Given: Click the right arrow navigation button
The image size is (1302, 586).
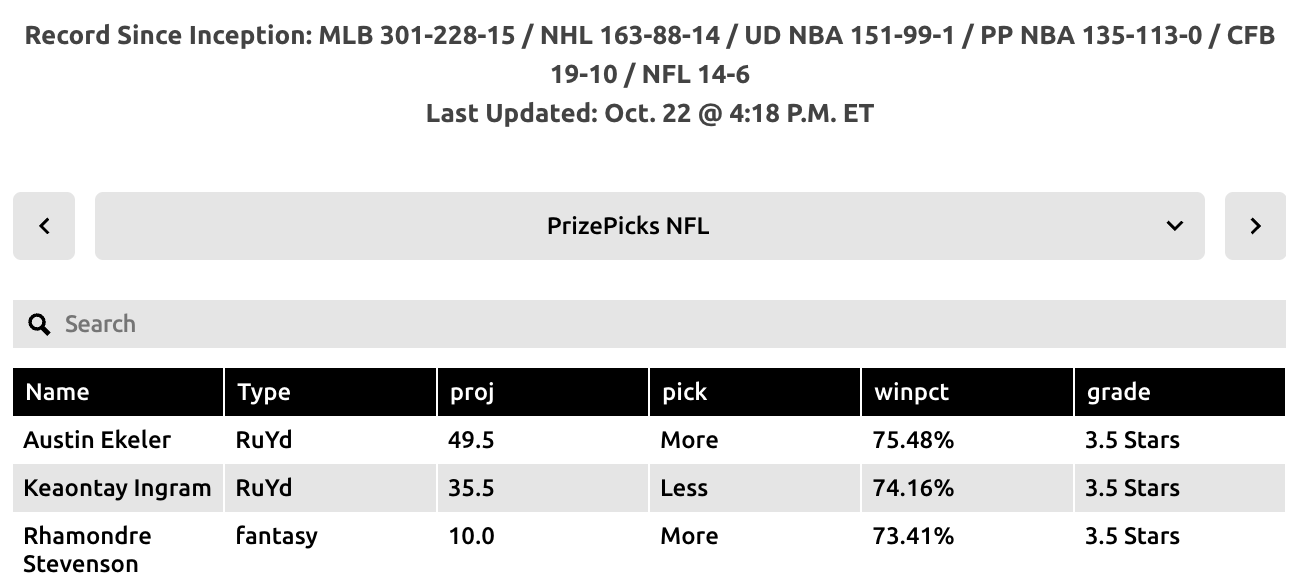Looking at the screenshot, I should coord(1255,226).
